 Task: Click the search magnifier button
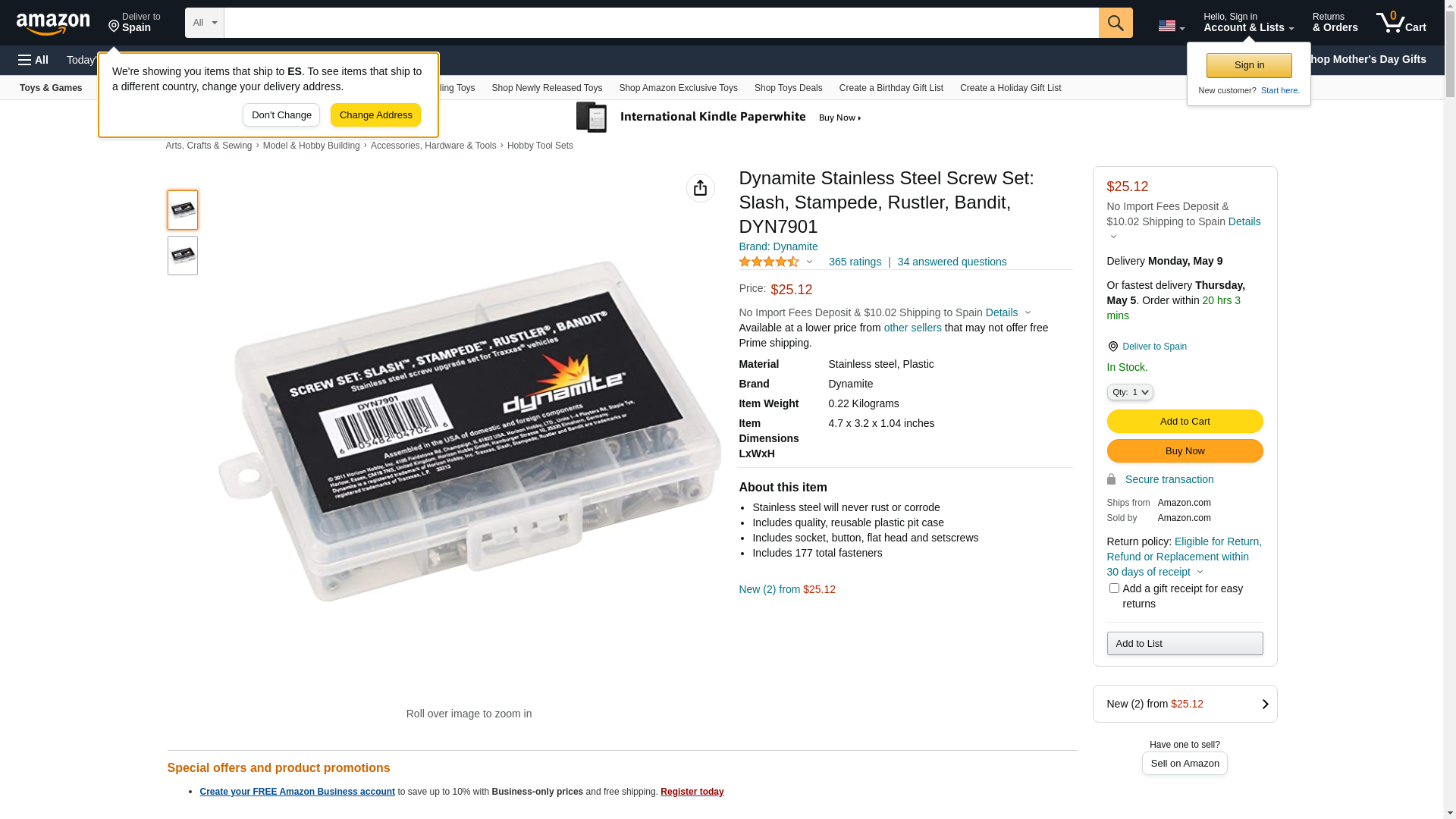click(1116, 23)
